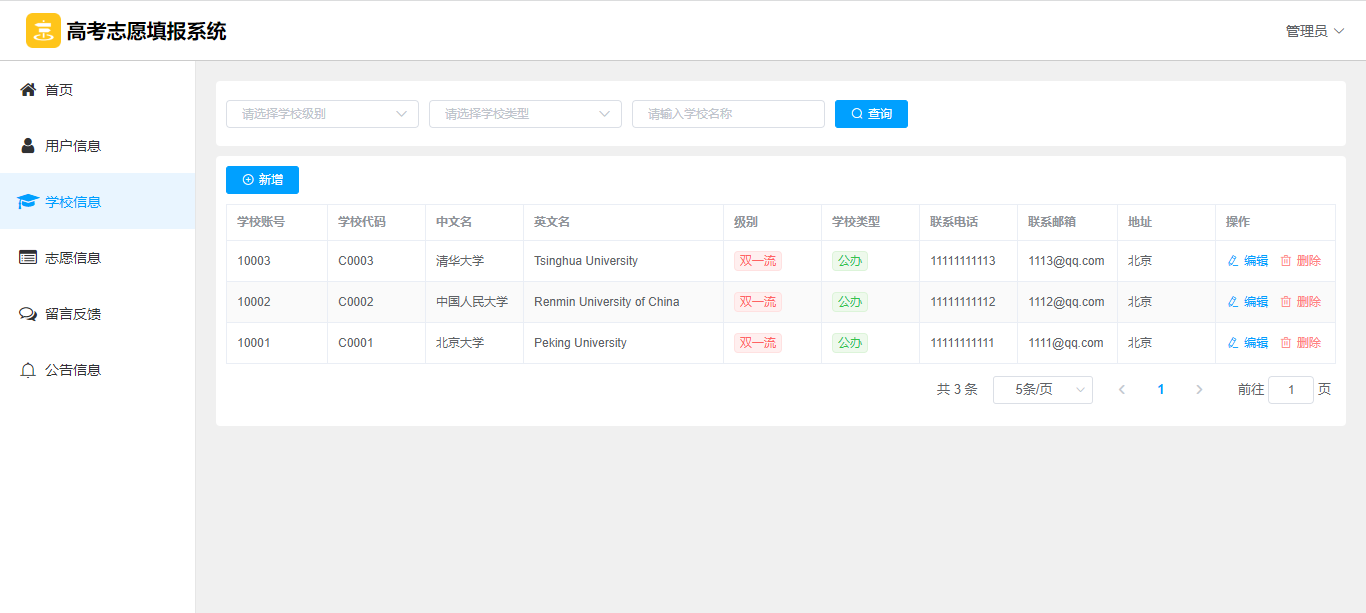1366x613 pixels.
Task: Click the 新增 add button
Action: coord(262,180)
